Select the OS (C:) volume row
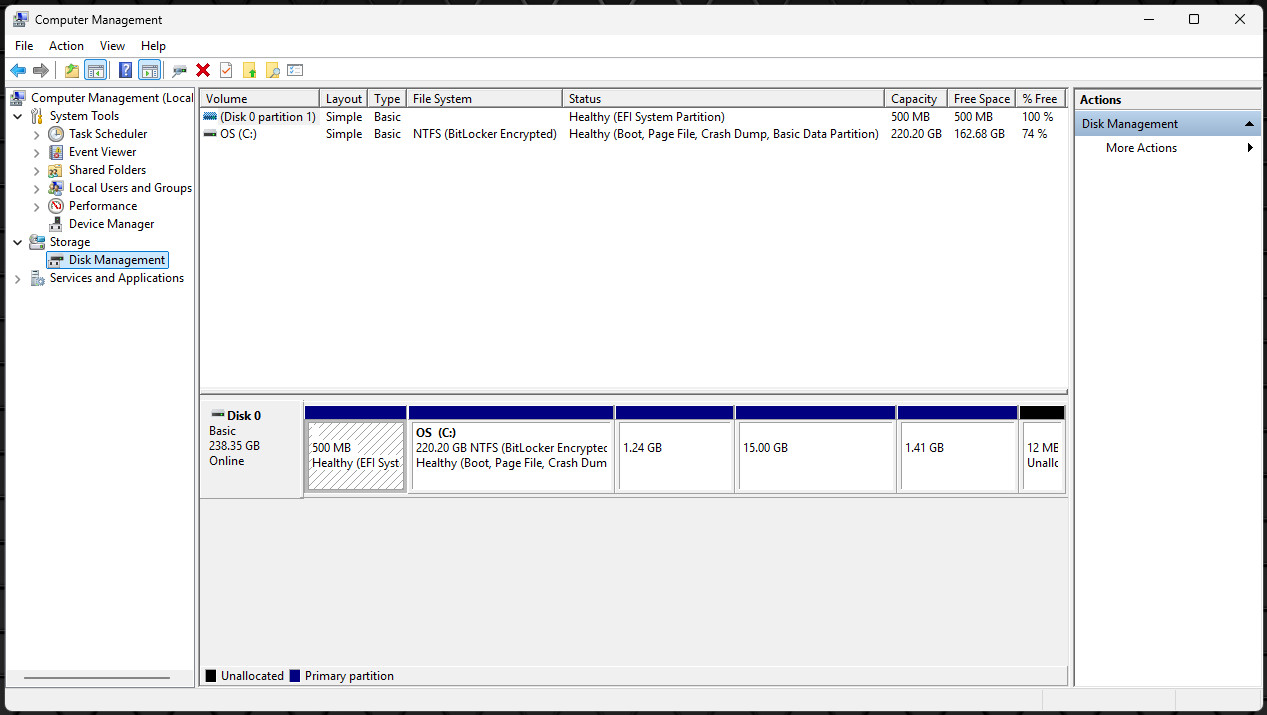Viewport: 1267px width, 715px height. [633, 134]
